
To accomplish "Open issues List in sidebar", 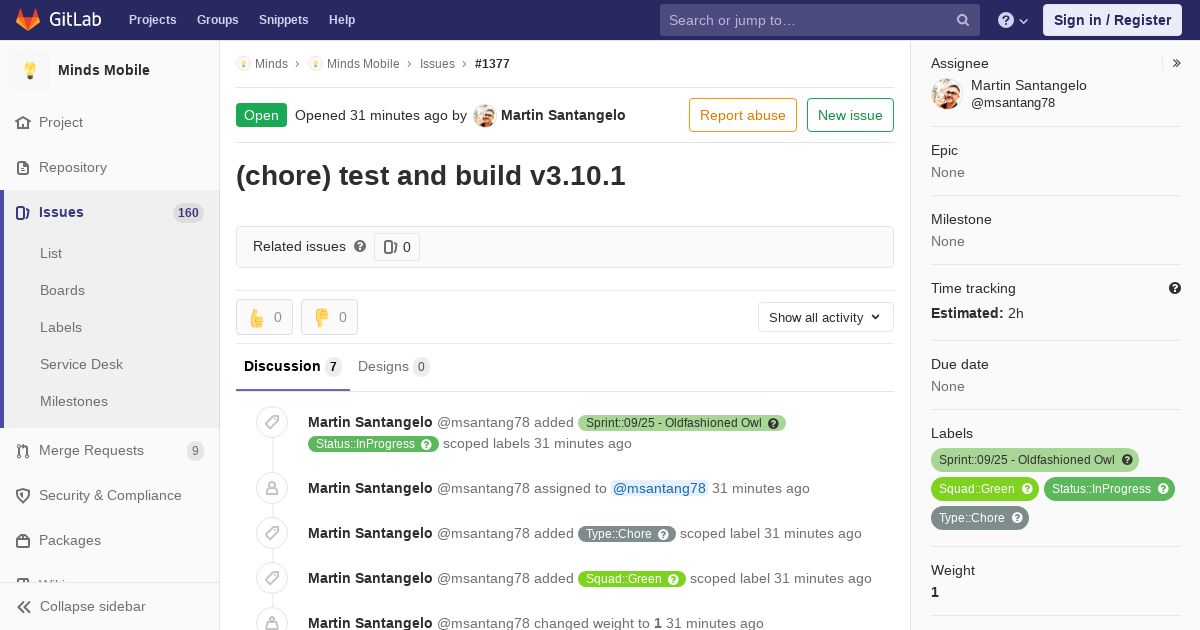I will point(51,253).
